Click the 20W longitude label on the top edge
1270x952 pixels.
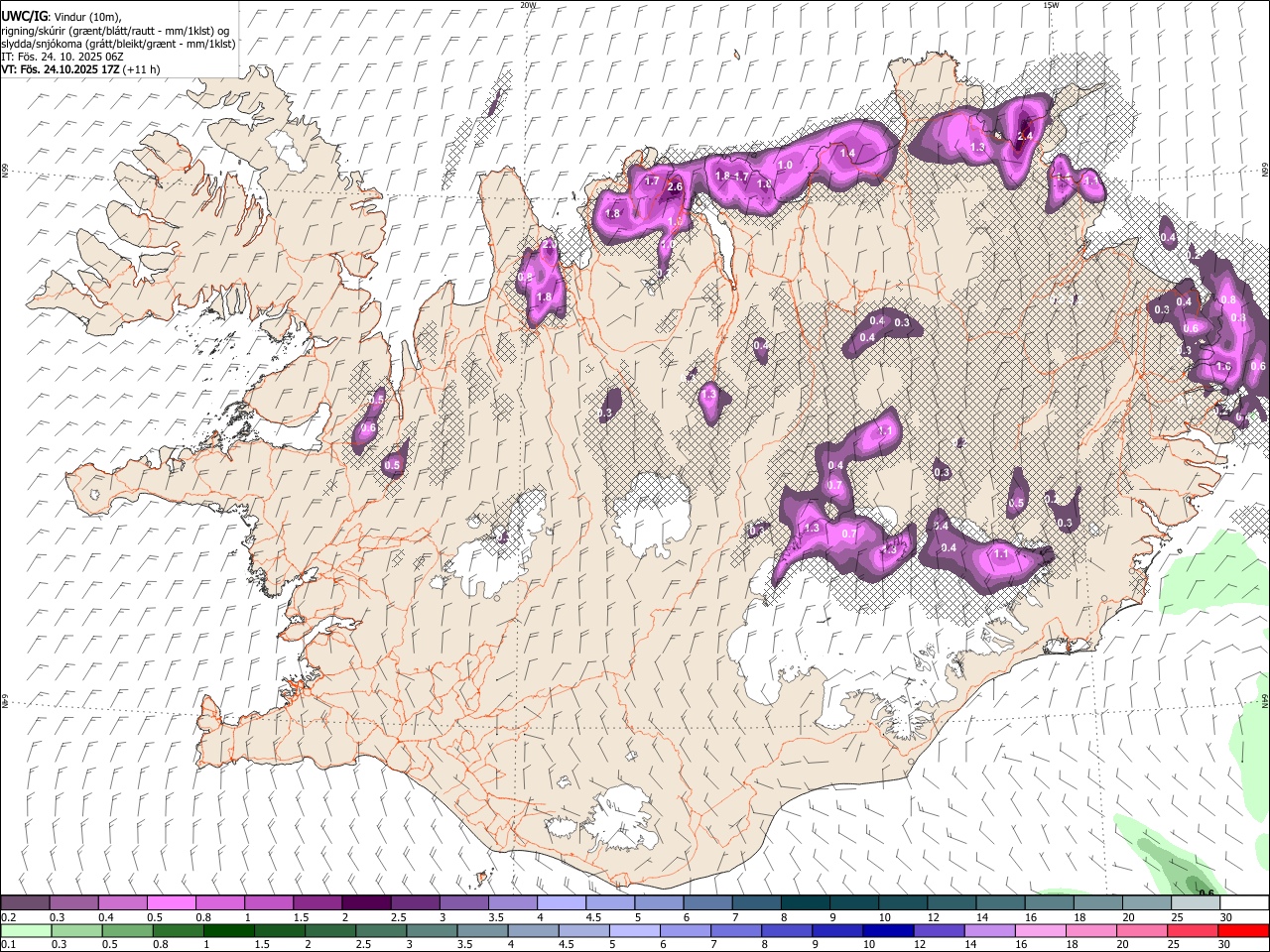point(528,5)
